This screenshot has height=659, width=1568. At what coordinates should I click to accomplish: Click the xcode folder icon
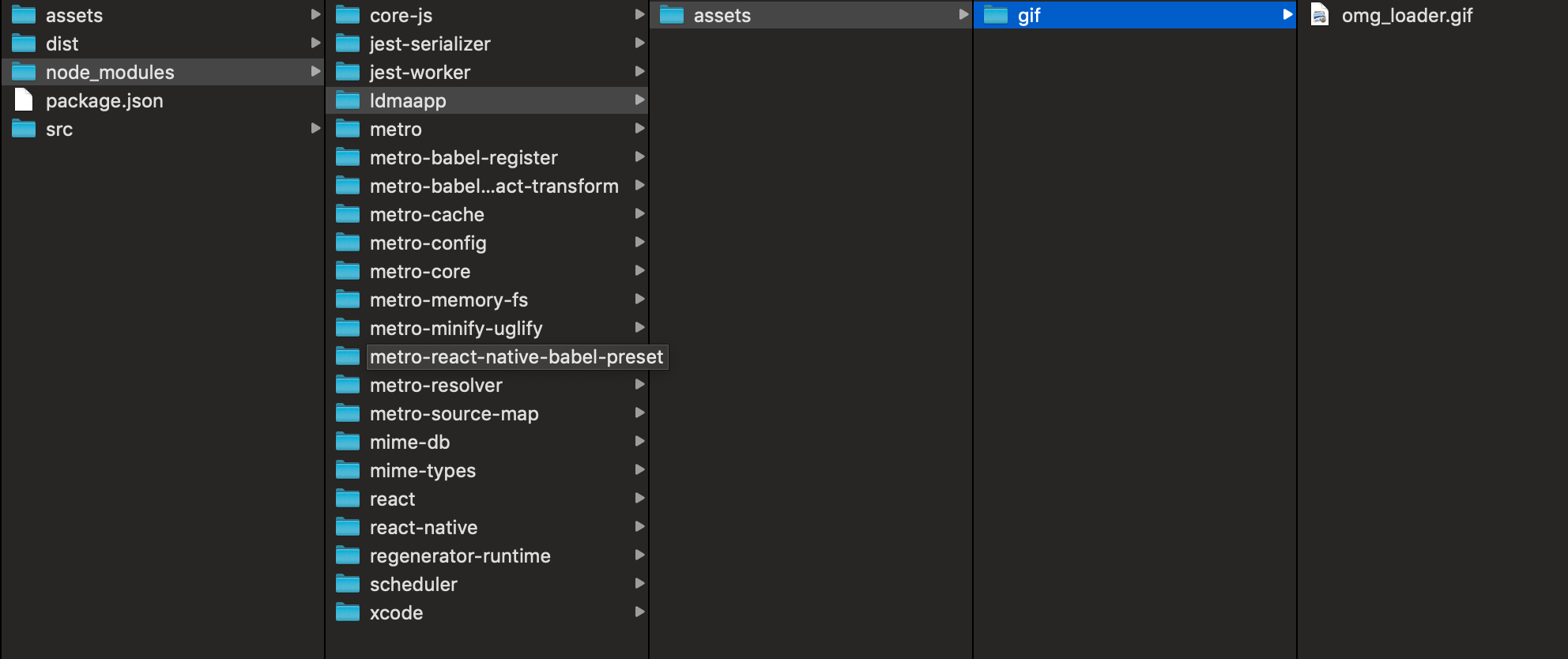tap(348, 612)
